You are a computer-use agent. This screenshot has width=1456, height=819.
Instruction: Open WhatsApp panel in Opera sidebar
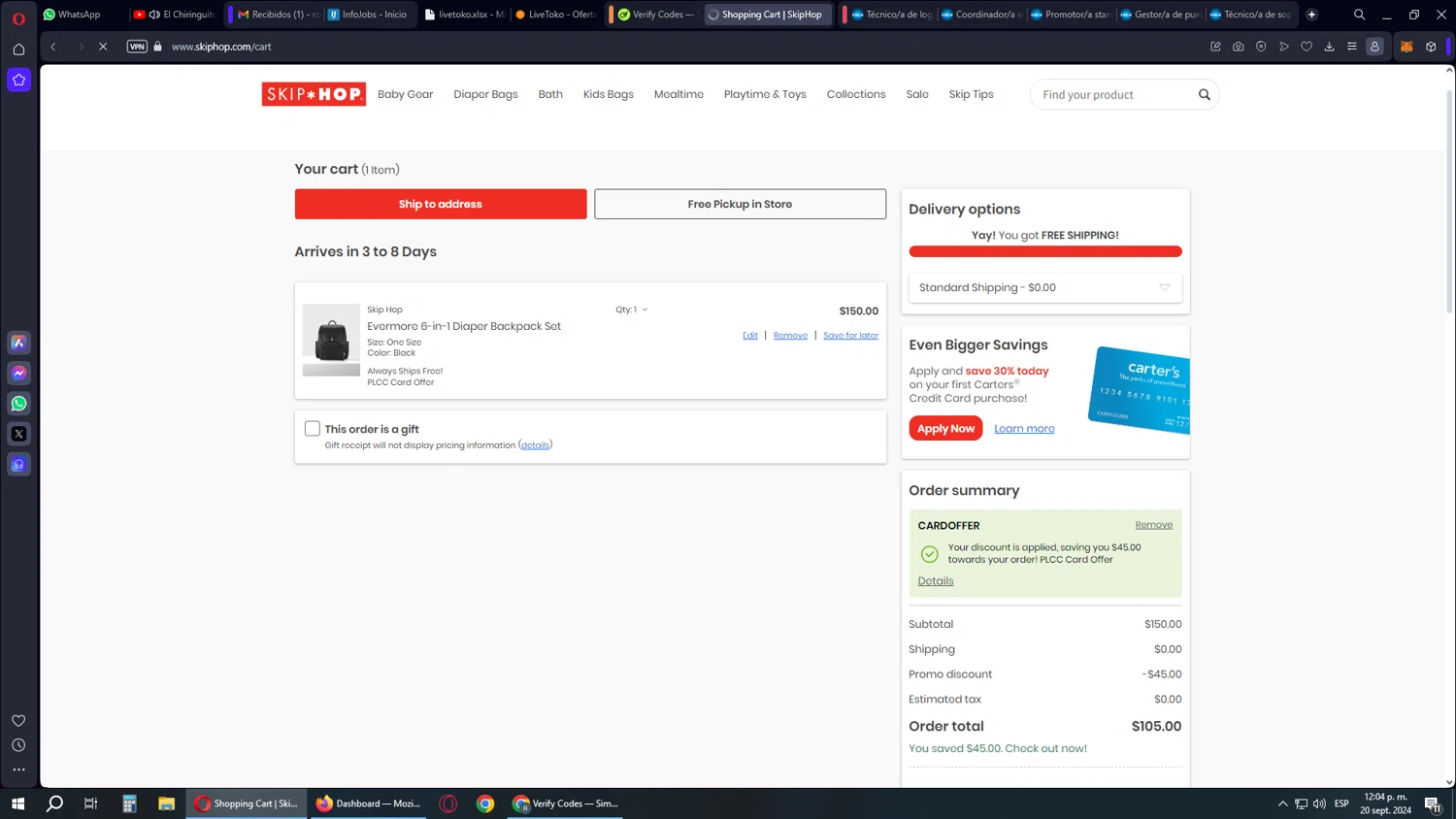click(18, 404)
